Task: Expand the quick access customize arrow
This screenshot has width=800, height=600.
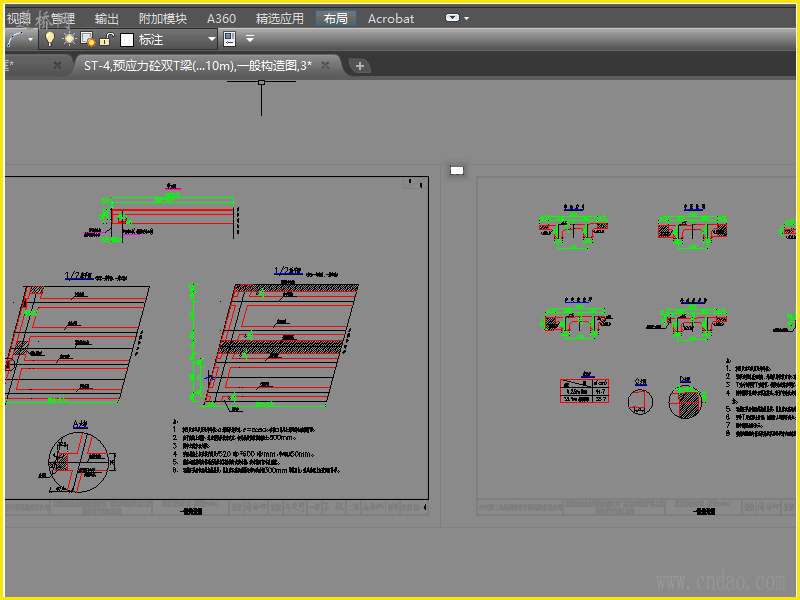Action: [250, 39]
